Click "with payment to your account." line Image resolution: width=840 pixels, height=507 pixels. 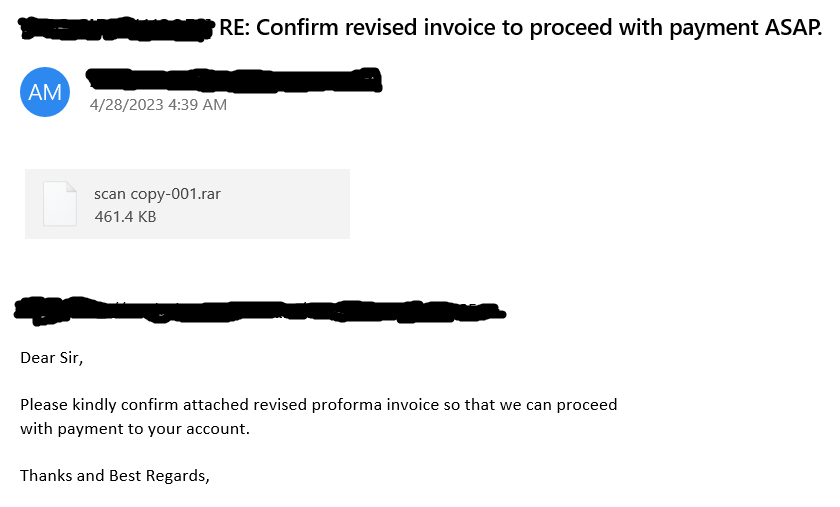(134, 429)
